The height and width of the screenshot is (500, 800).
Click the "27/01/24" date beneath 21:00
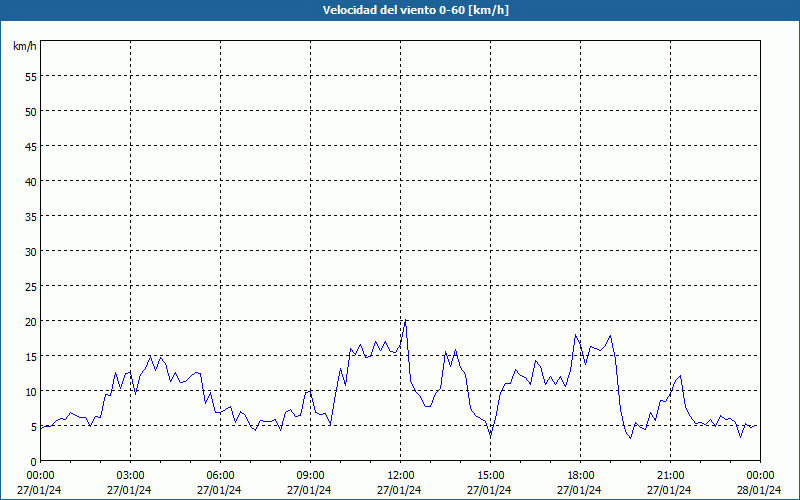pyautogui.click(x=669, y=490)
